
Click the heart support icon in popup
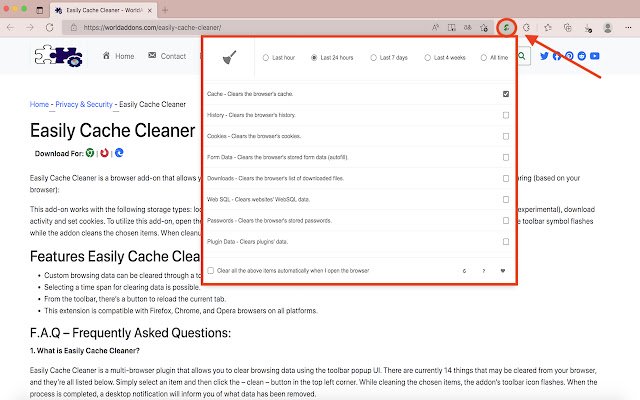(503, 271)
